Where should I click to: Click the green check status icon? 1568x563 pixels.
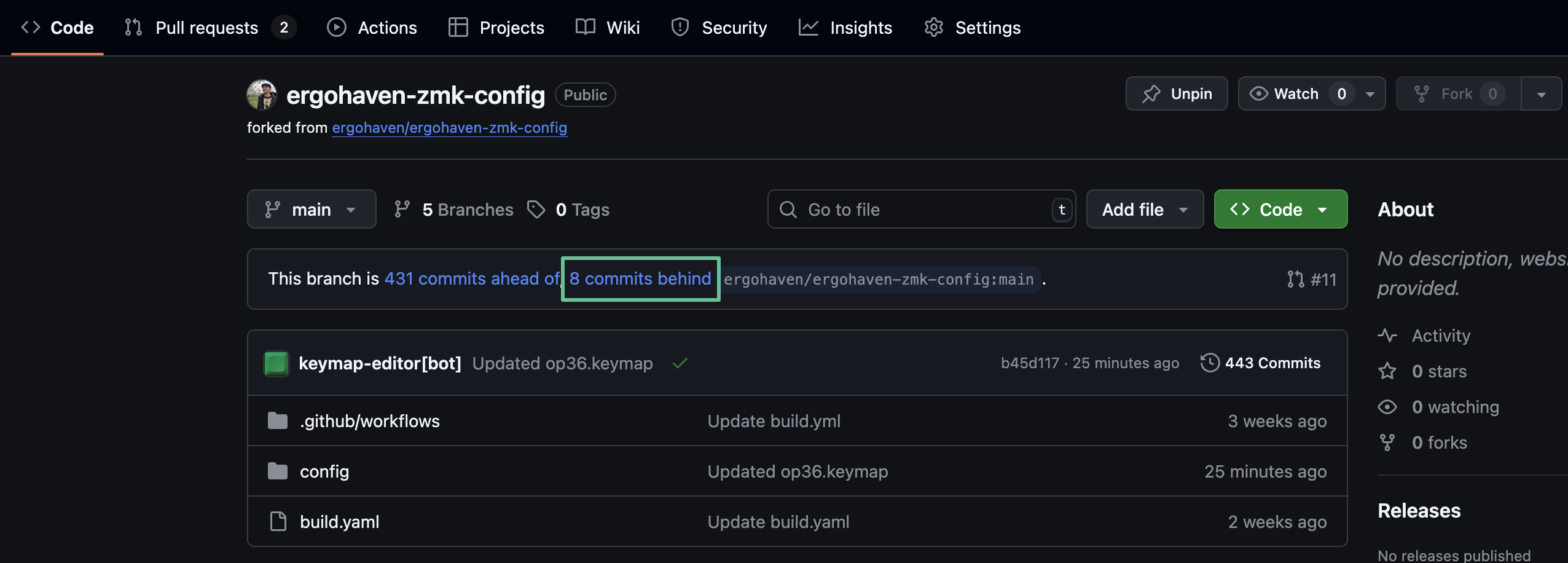(x=680, y=363)
